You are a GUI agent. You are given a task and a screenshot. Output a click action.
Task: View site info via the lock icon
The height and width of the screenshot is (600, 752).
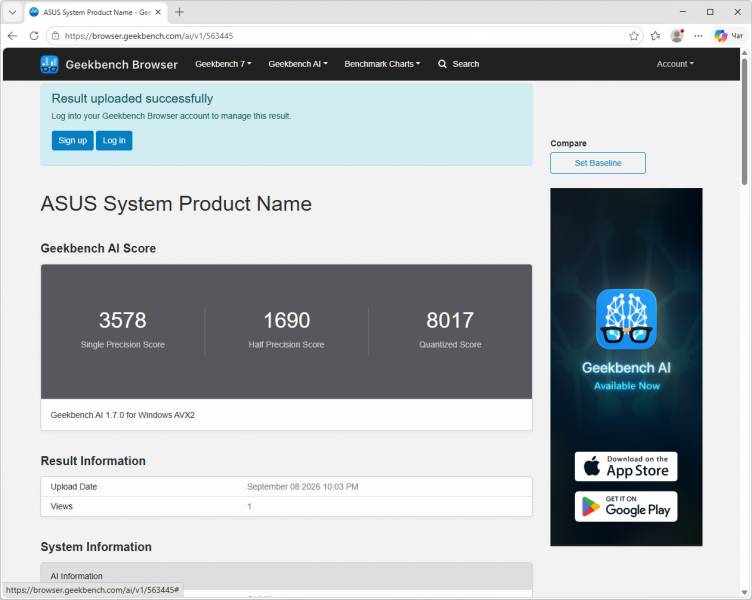[x=56, y=36]
